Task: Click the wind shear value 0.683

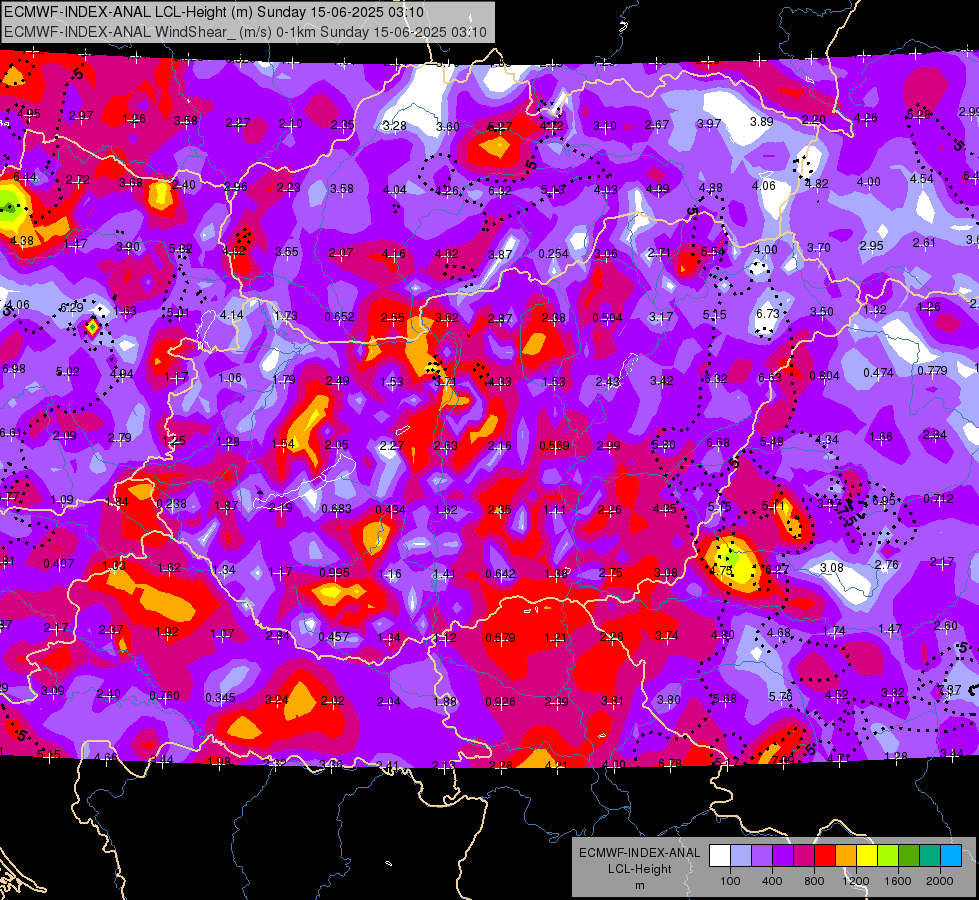Action: 336,508
